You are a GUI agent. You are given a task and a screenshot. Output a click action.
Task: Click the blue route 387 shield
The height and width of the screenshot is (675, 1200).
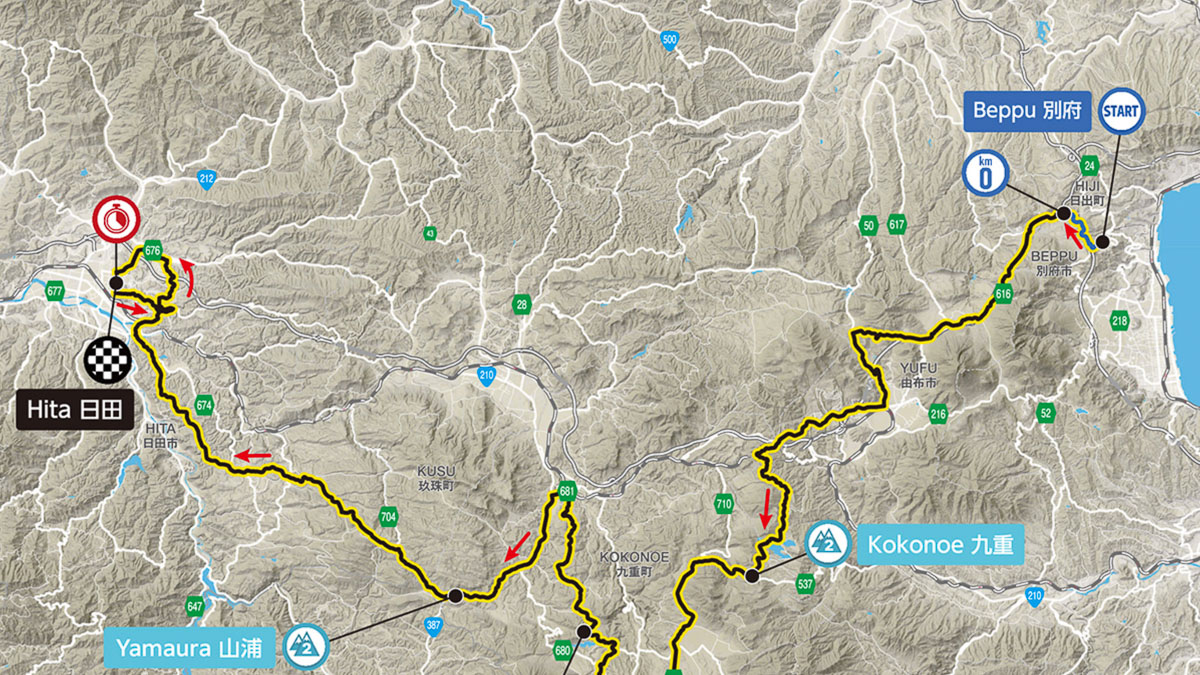pos(432,627)
